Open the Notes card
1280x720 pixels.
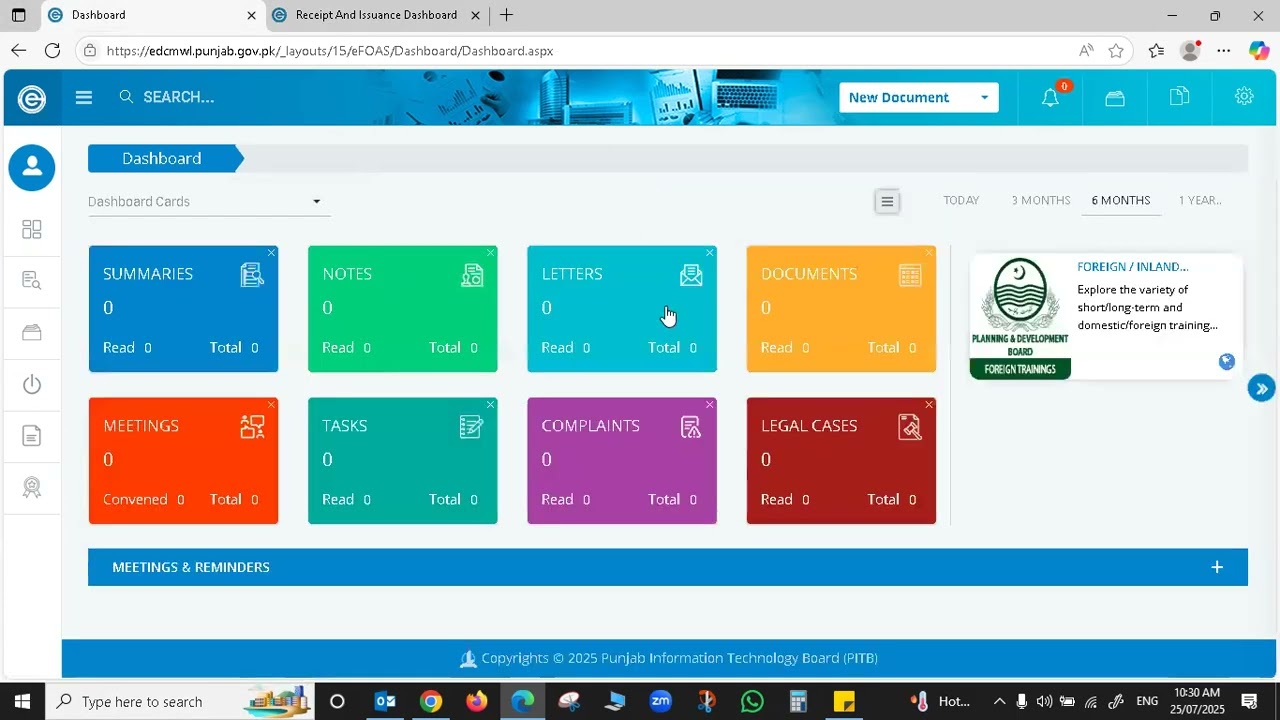[x=402, y=309]
